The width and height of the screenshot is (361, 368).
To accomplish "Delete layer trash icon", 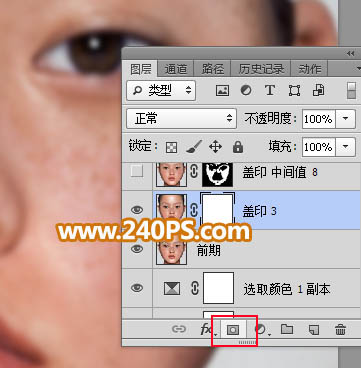I will [x=340, y=330].
